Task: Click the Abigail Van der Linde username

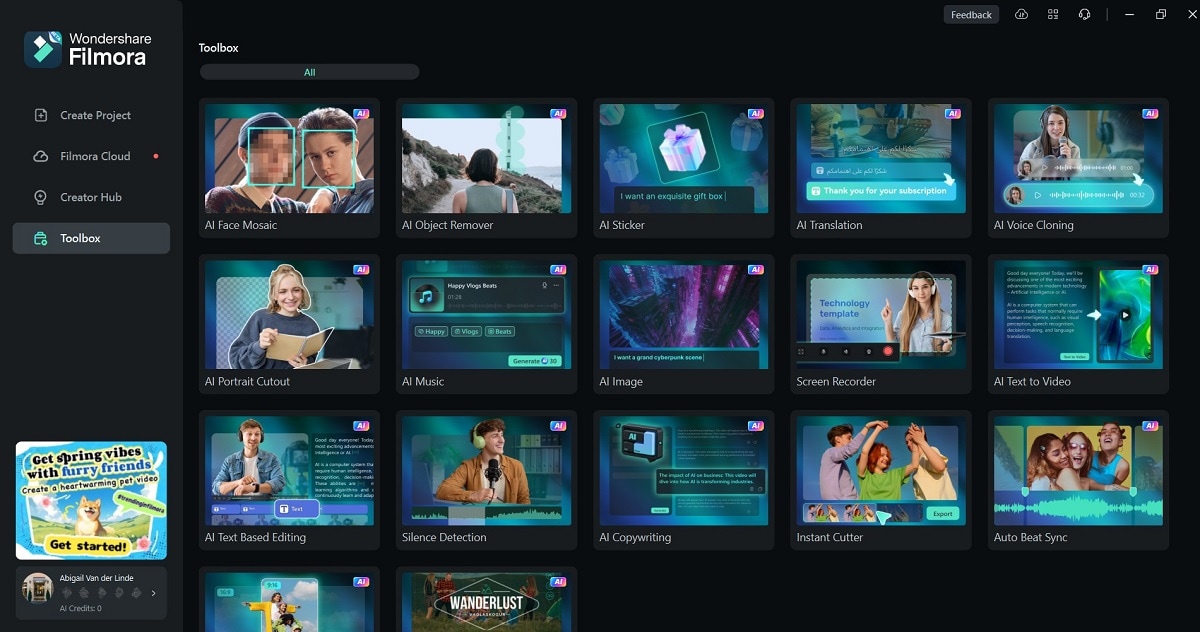Action: (x=95, y=578)
